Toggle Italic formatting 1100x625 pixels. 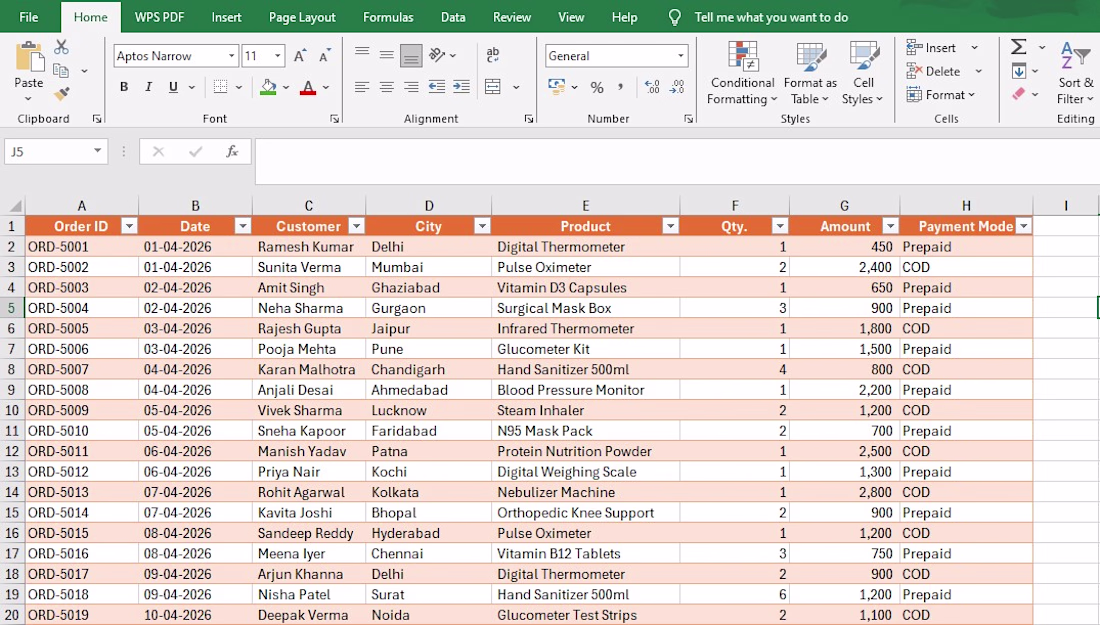click(x=149, y=87)
